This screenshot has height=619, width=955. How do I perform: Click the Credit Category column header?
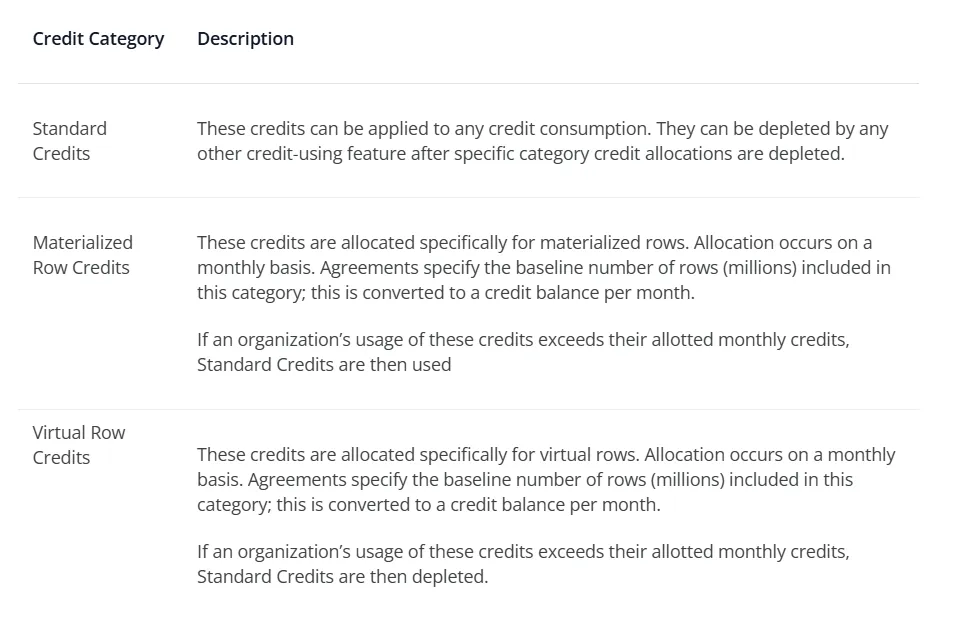(x=98, y=39)
